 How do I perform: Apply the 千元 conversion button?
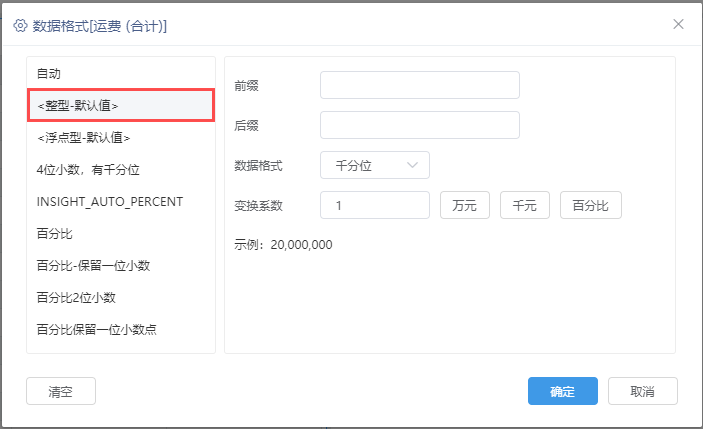coord(525,205)
